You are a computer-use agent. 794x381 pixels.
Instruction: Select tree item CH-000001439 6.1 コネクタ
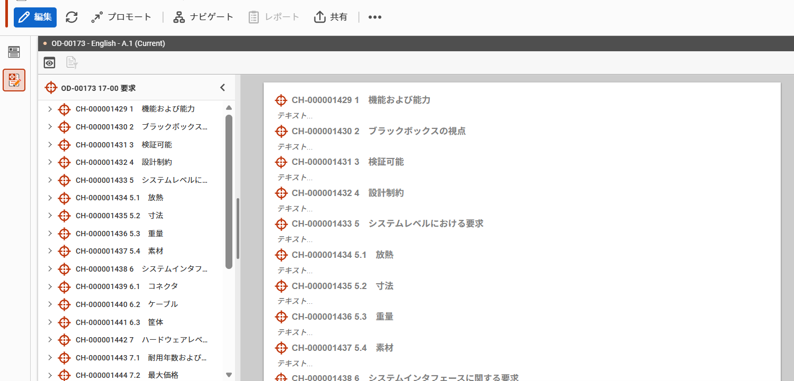(x=127, y=286)
